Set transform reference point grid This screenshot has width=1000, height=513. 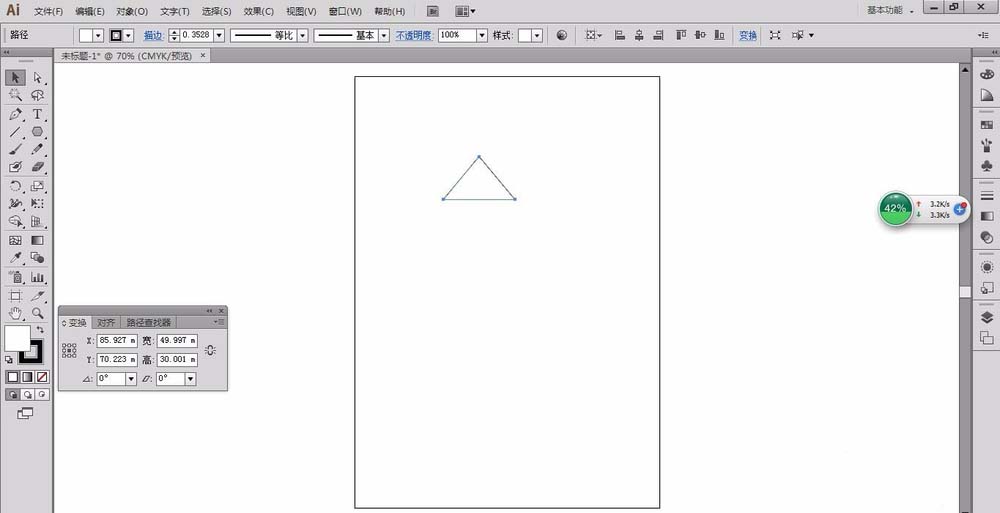point(69,350)
